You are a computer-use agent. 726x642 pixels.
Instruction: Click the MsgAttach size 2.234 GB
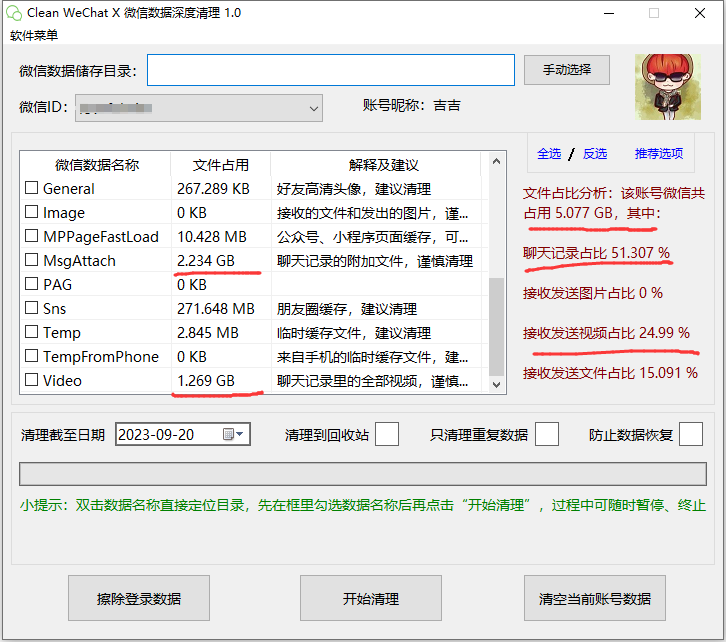pyautogui.click(x=206, y=261)
